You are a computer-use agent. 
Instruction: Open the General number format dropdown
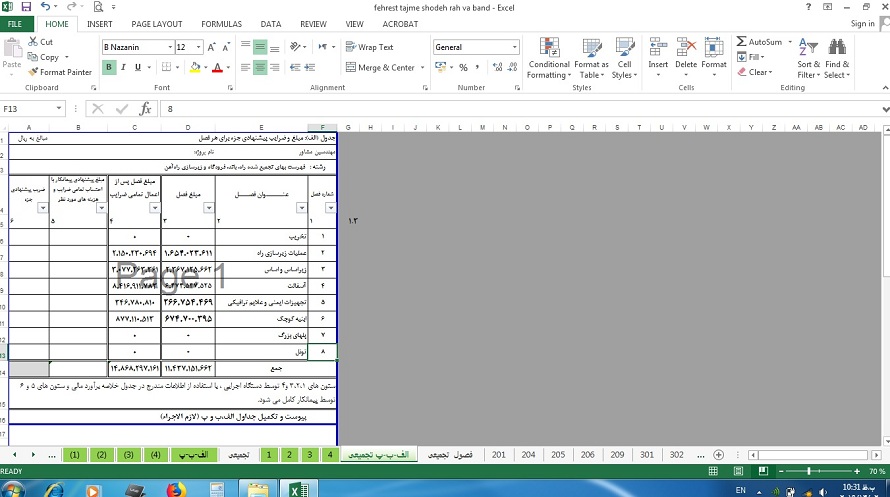tap(515, 47)
